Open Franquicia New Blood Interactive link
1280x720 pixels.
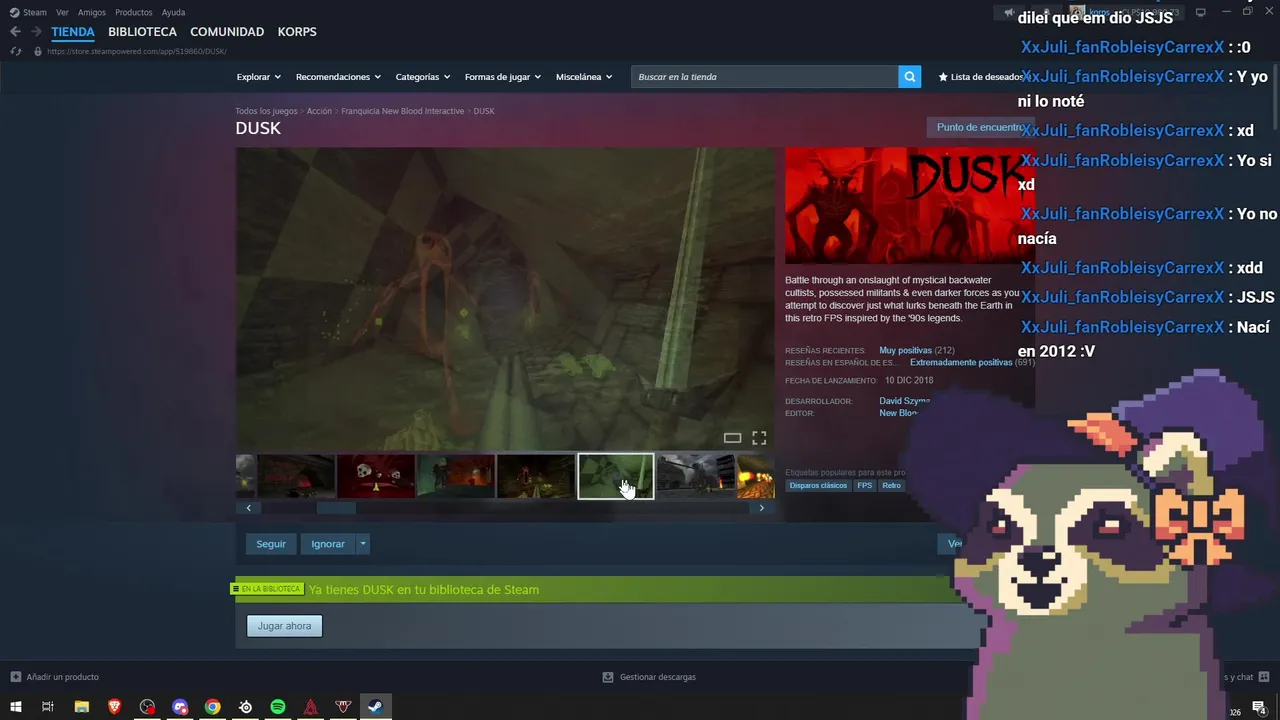403,111
